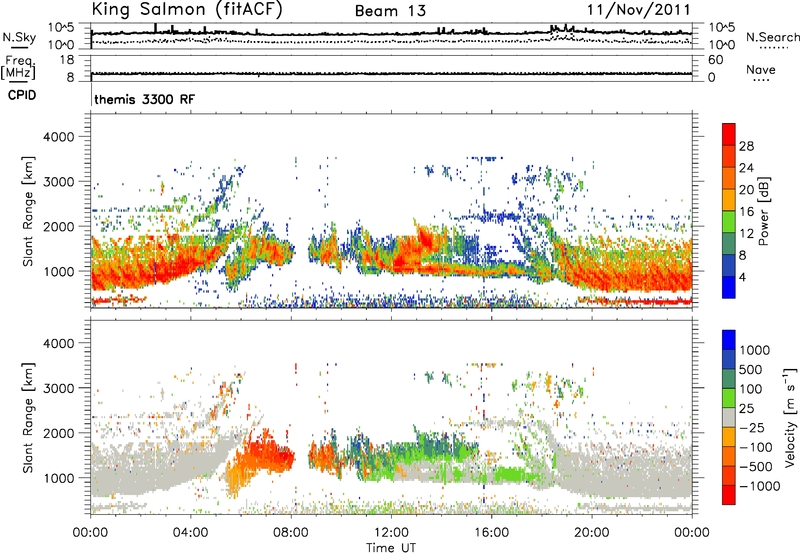Click the bright blue bottom segment of the power colorbar

pyautogui.click(x=729, y=287)
